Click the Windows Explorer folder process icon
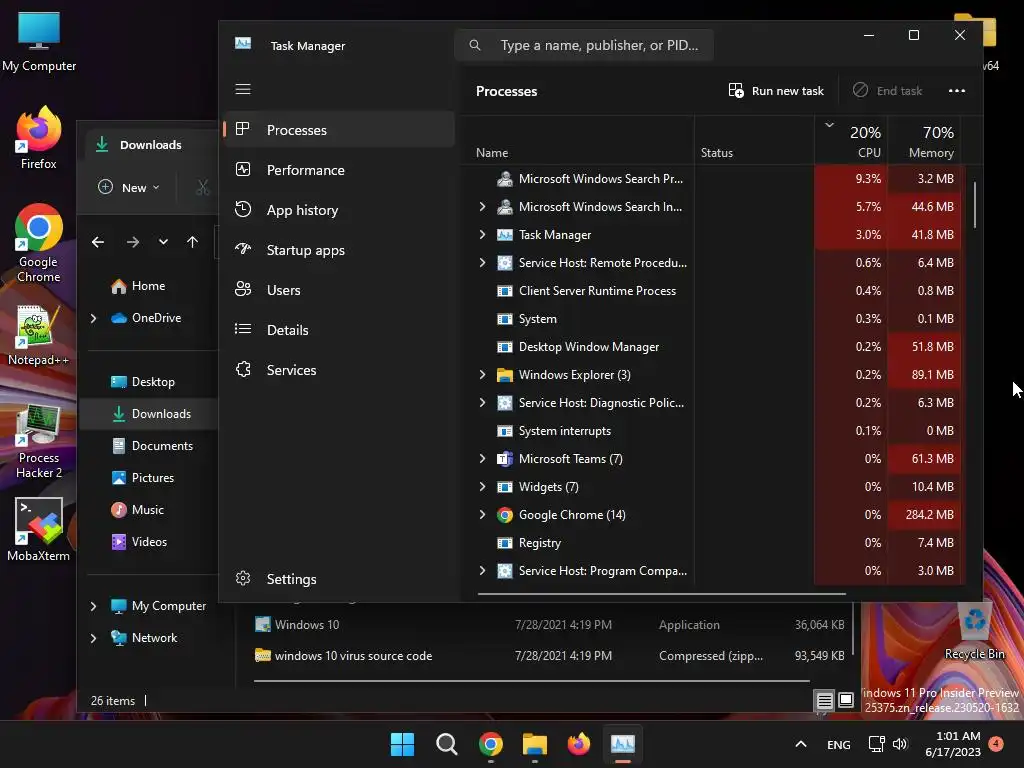The height and width of the screenshot is (768, 1024). tap(504, 375)
